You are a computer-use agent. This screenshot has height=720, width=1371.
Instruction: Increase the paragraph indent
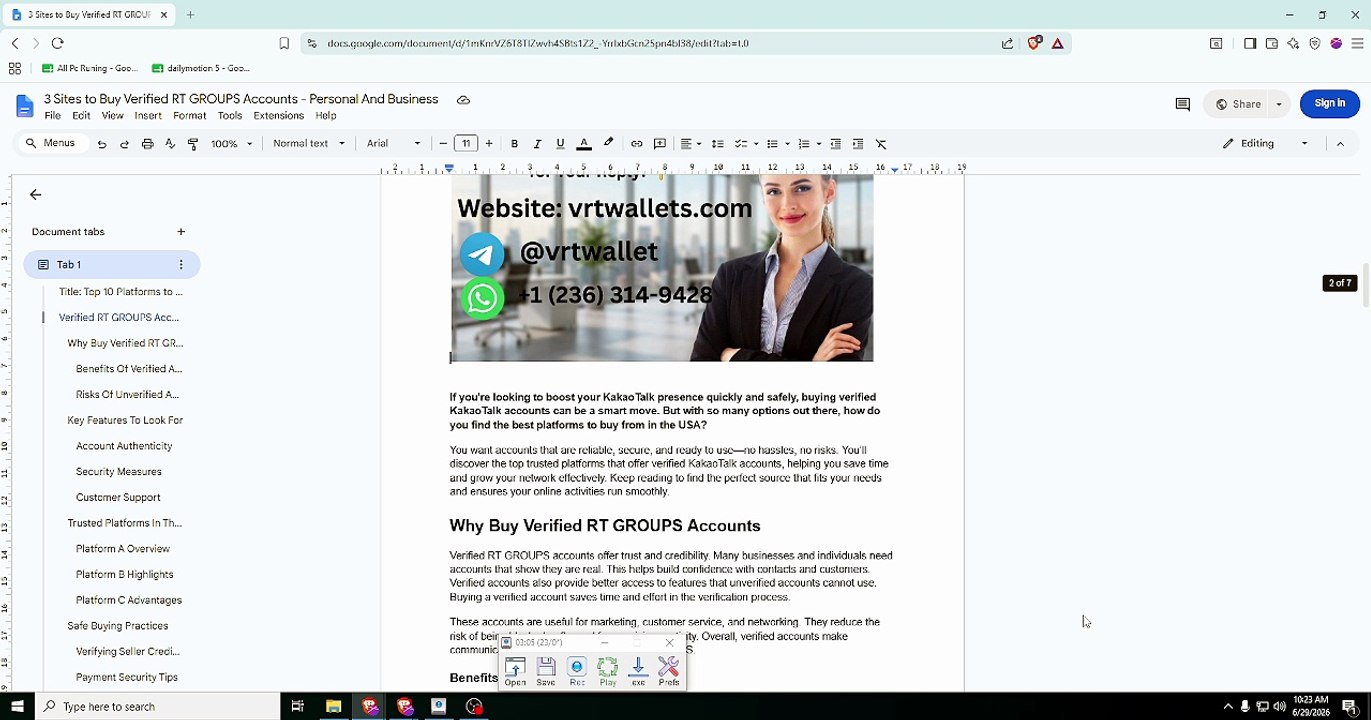coord(858,144)
